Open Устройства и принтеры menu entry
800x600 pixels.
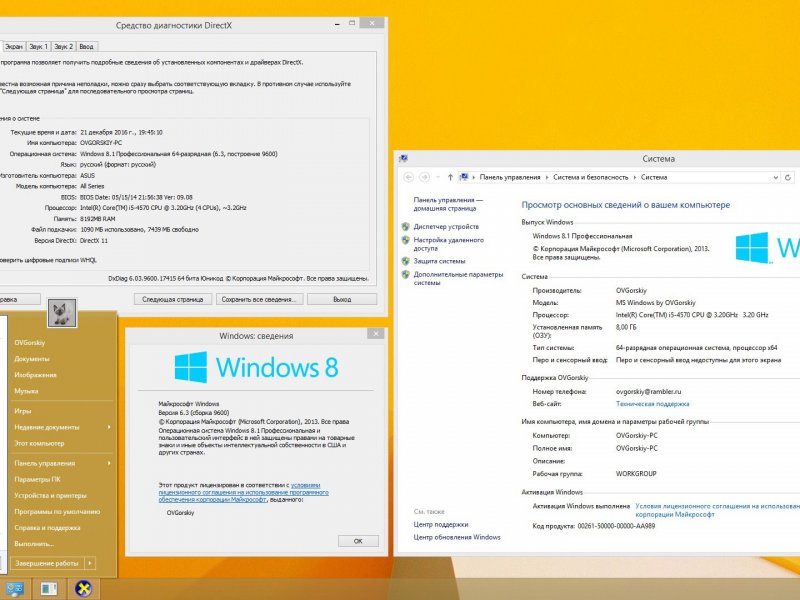51,495
